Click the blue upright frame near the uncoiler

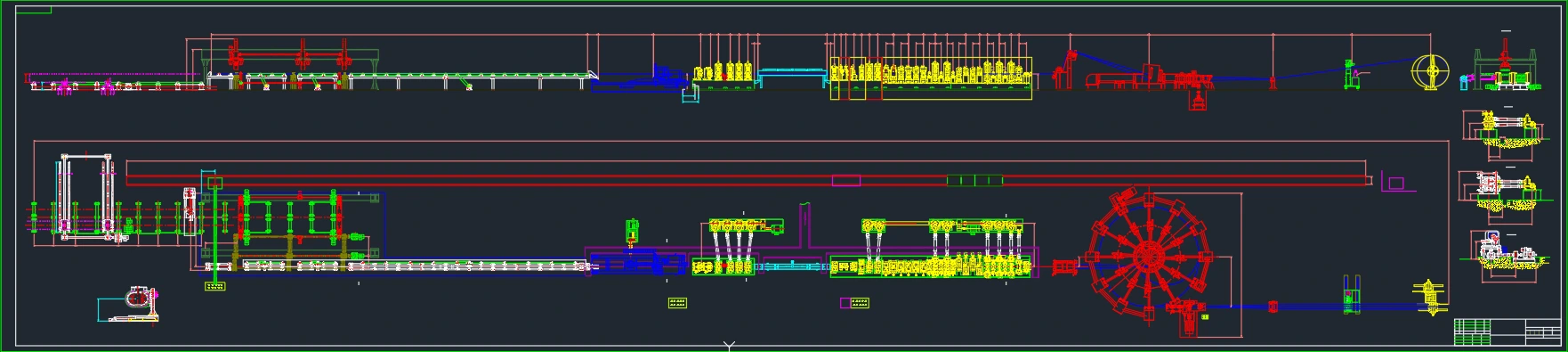click(x=1353, y=295)
